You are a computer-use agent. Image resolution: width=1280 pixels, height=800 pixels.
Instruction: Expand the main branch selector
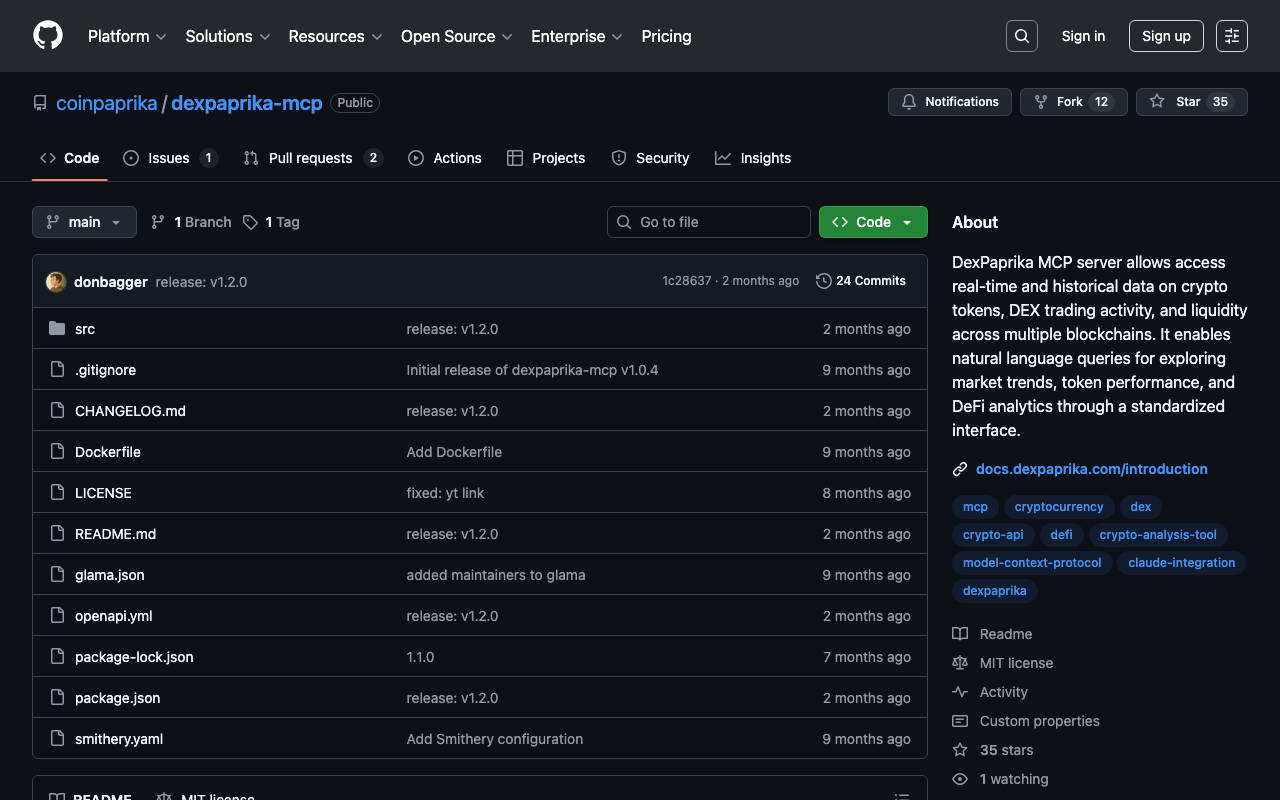click(x=84, y=222)
